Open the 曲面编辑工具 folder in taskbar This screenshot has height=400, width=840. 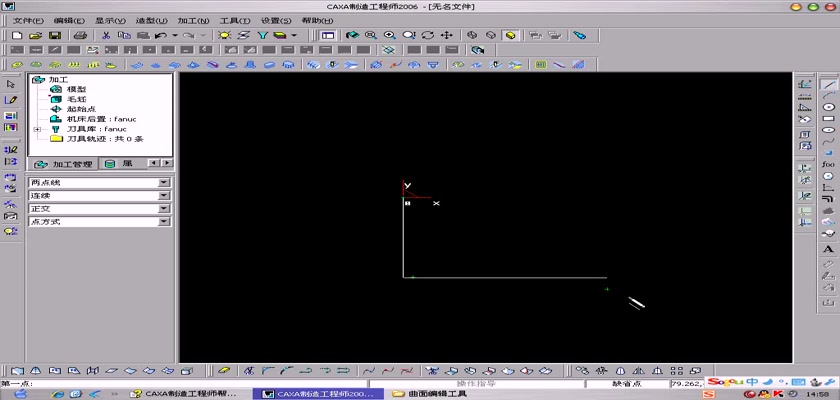pyautogui.click(x=431, y=394)
